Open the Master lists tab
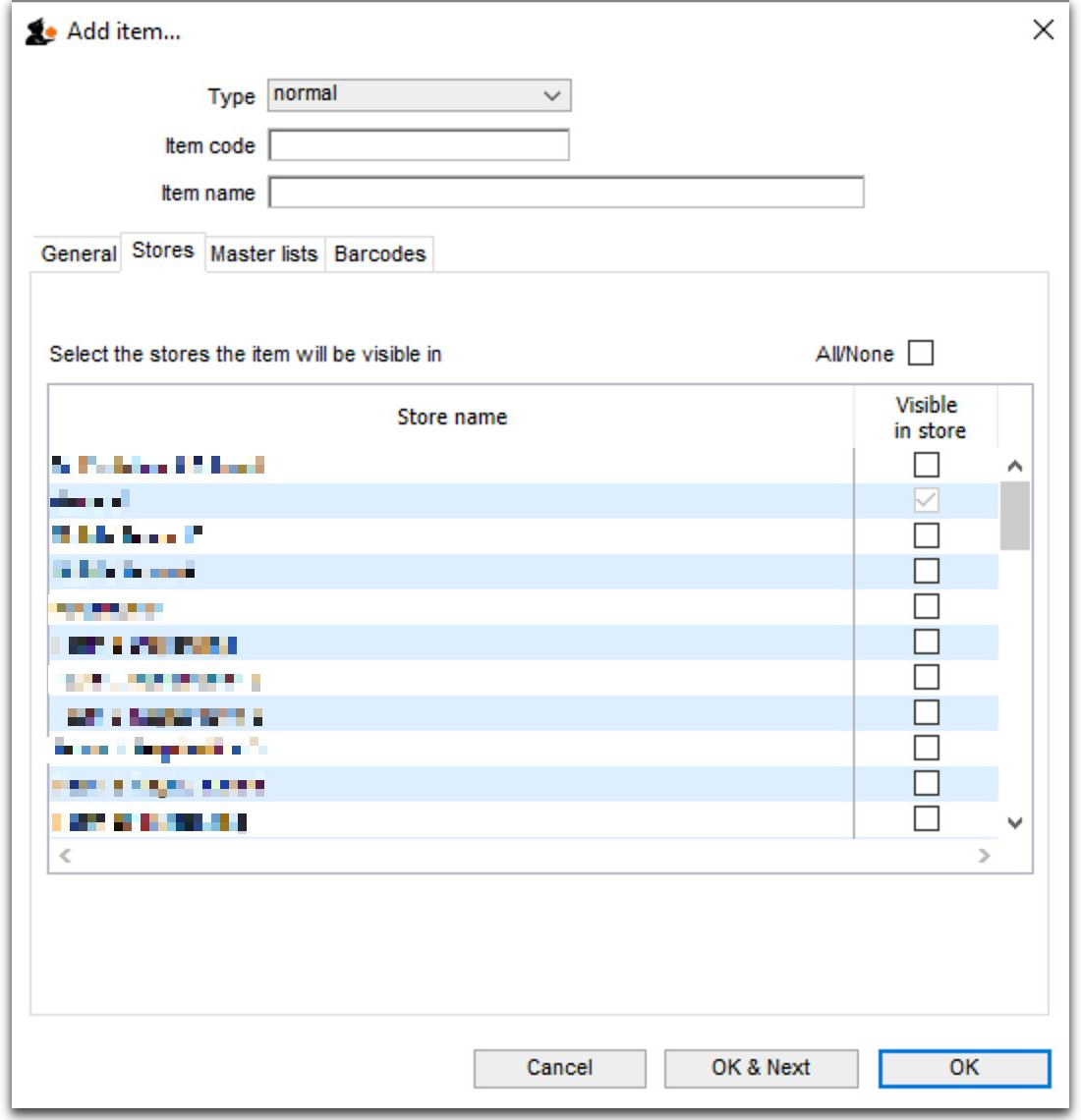Screen dimensions: 1081x1120 click(264, 253)
